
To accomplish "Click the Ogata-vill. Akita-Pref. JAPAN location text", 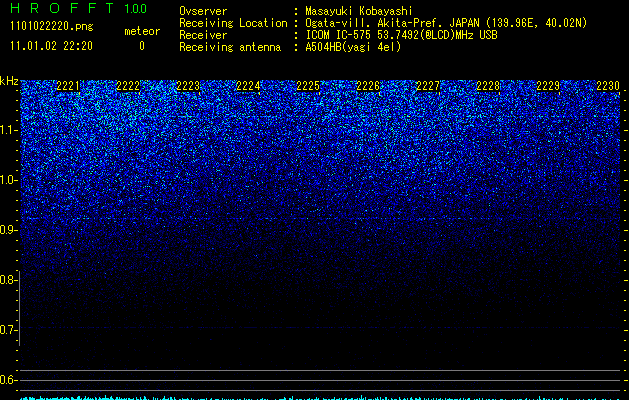I will [x=446, y=23].
